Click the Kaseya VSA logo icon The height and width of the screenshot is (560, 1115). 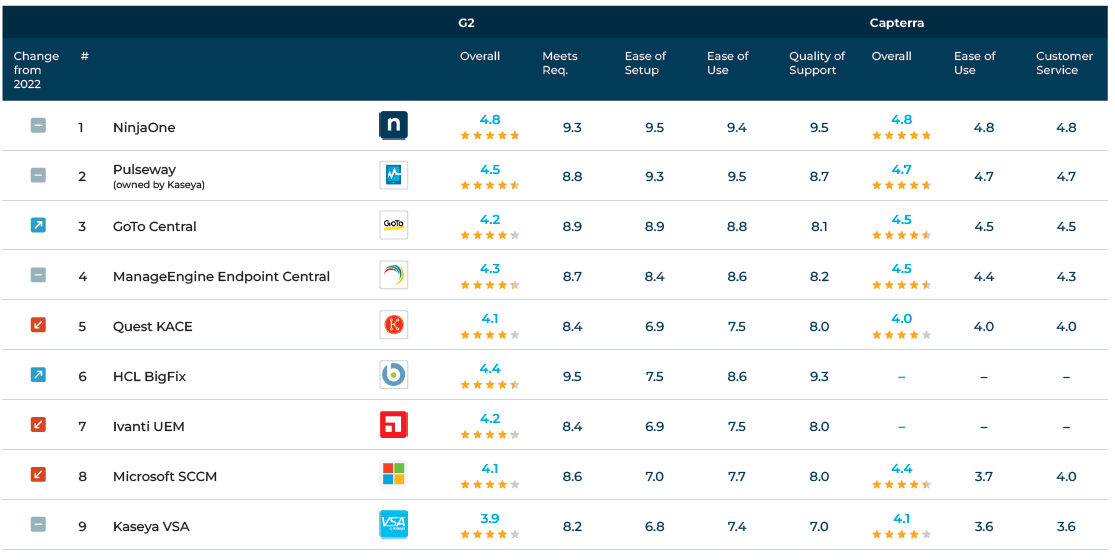pos(393,525)
